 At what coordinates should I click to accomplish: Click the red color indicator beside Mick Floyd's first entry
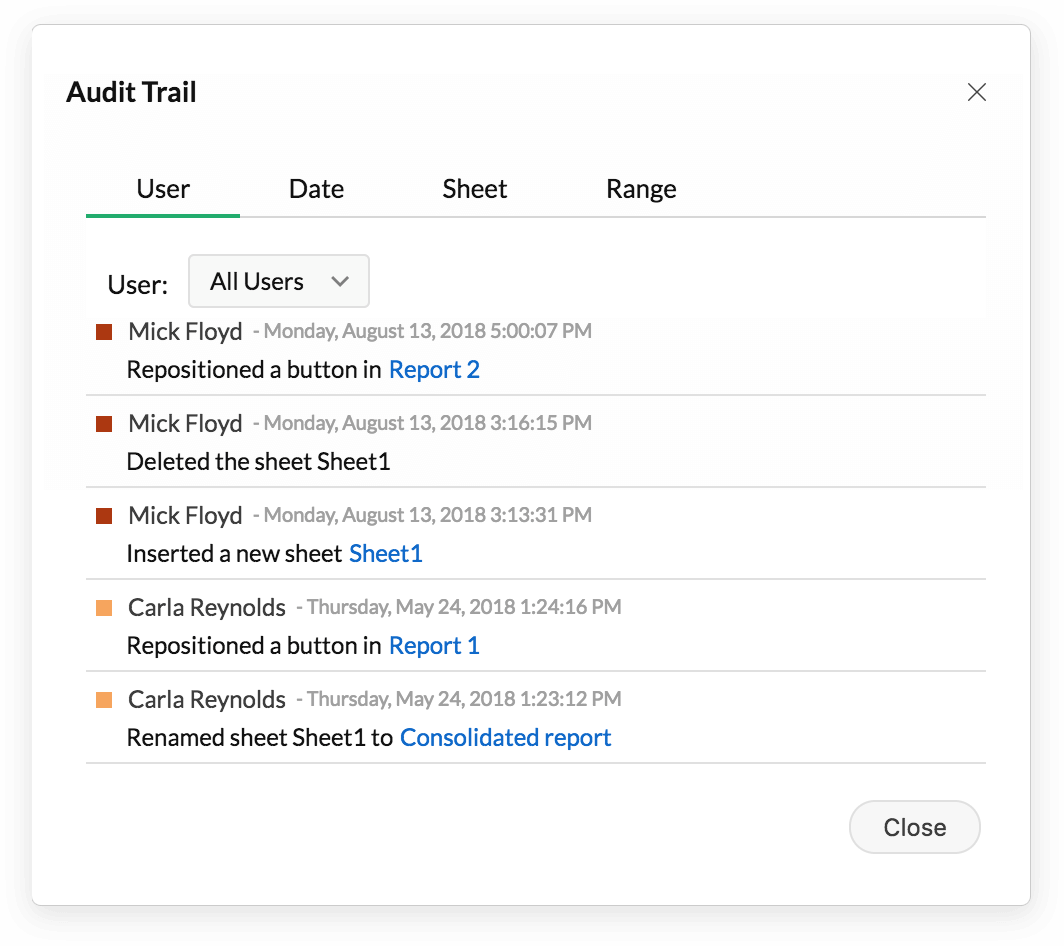click(x=104, y=330)
